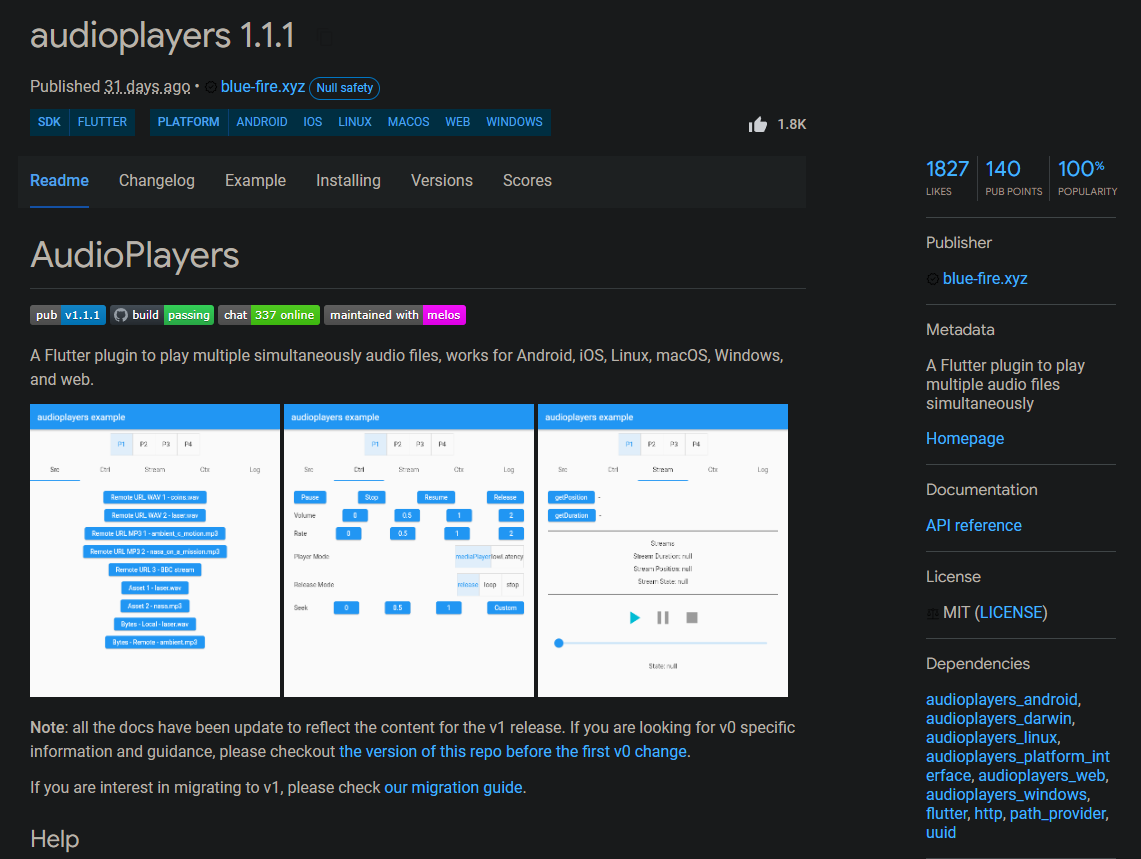Click the license scale icon beside MIT

(x=933, y=614)
